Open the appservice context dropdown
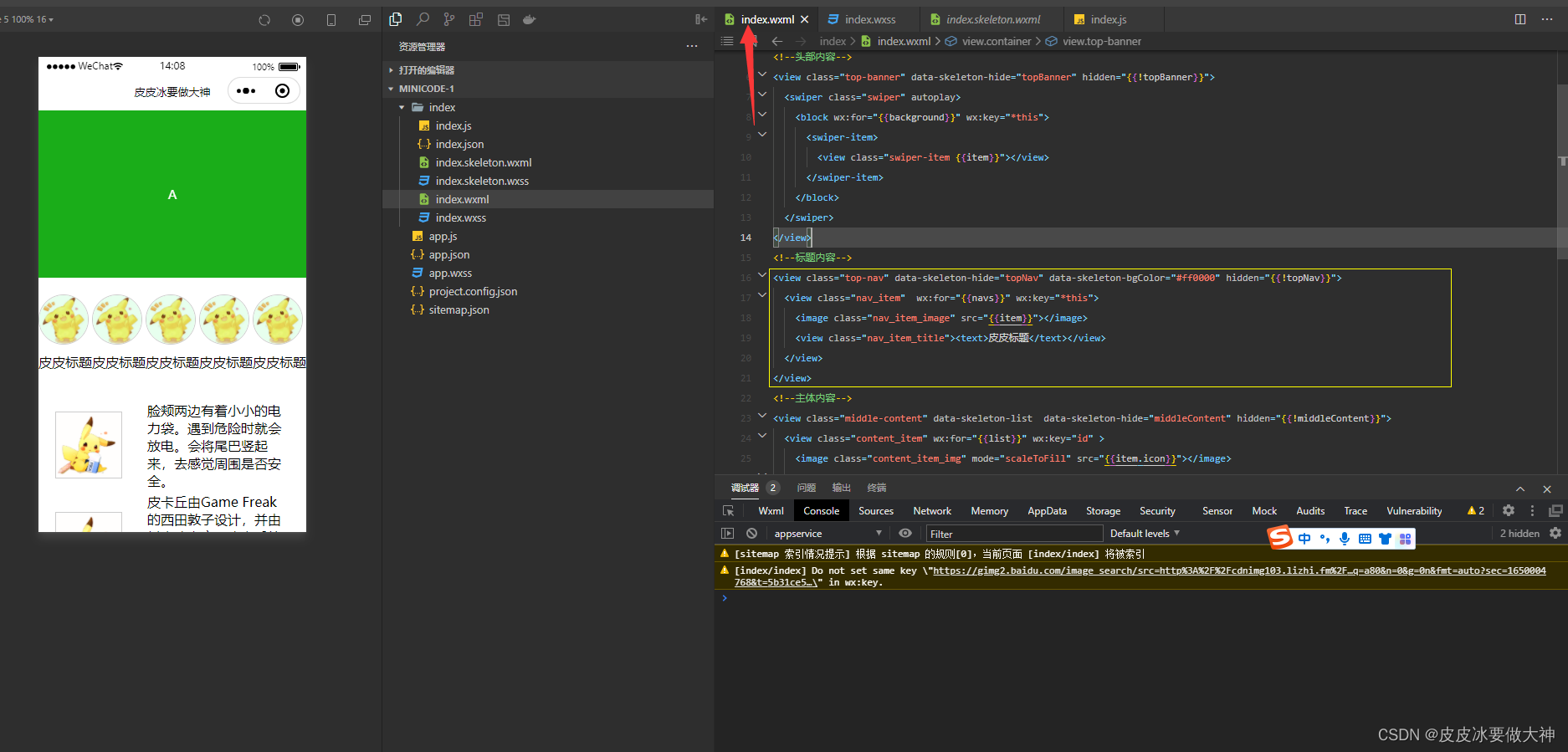1568x752 pixels. click(828, 534)
